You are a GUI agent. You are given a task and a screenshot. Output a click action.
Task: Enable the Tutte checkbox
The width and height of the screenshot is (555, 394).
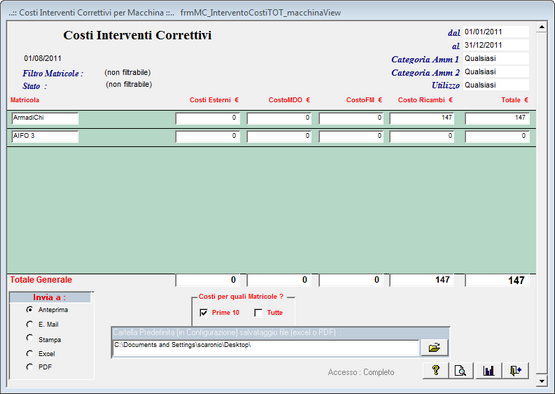[x=258, y=313]
